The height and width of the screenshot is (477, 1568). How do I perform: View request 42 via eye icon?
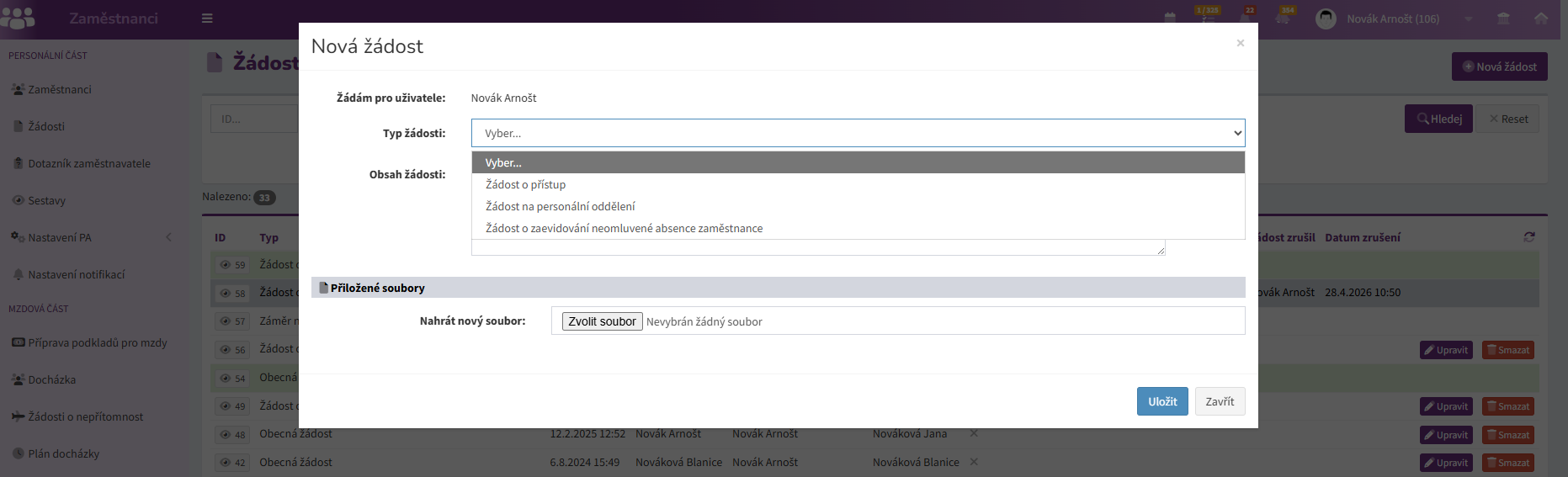232,463
